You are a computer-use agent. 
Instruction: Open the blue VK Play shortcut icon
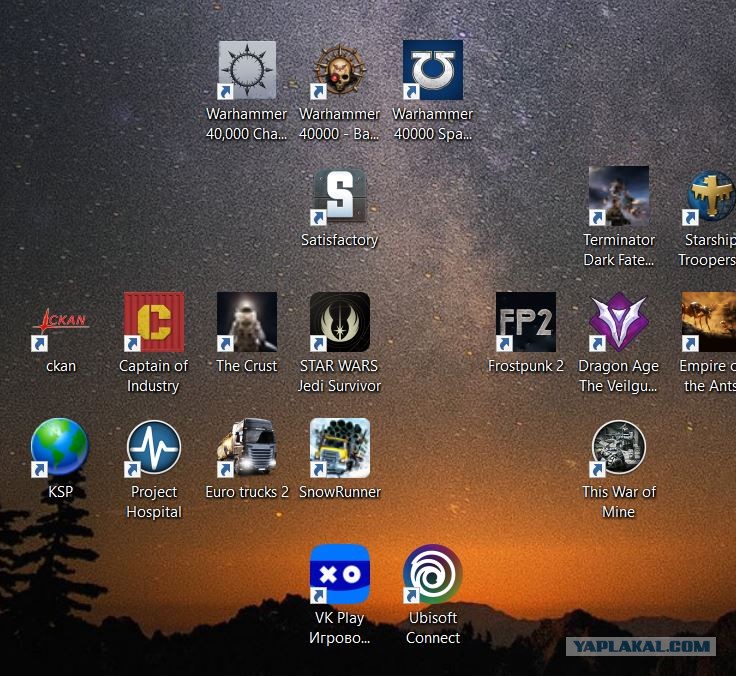[x=340, y=574]
